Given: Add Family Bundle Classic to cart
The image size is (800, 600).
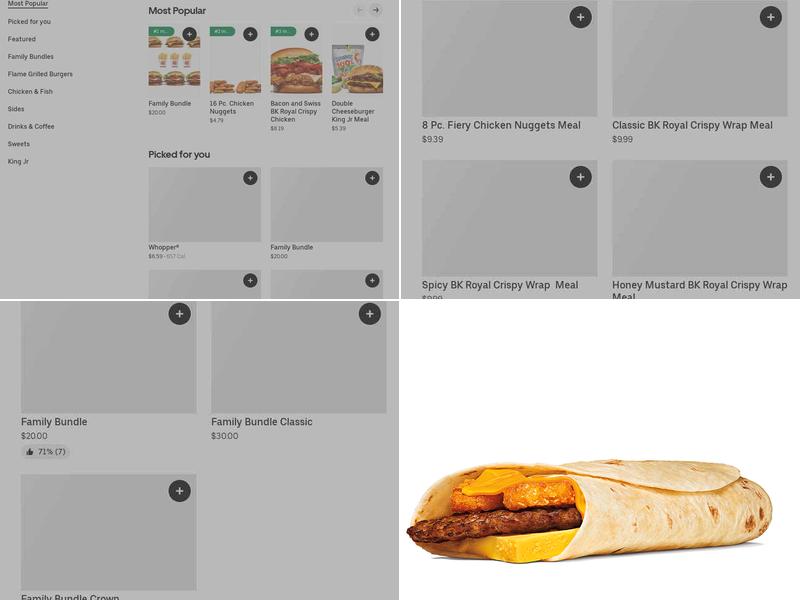Looking at the screenshot, I should [x=369, y=314].
